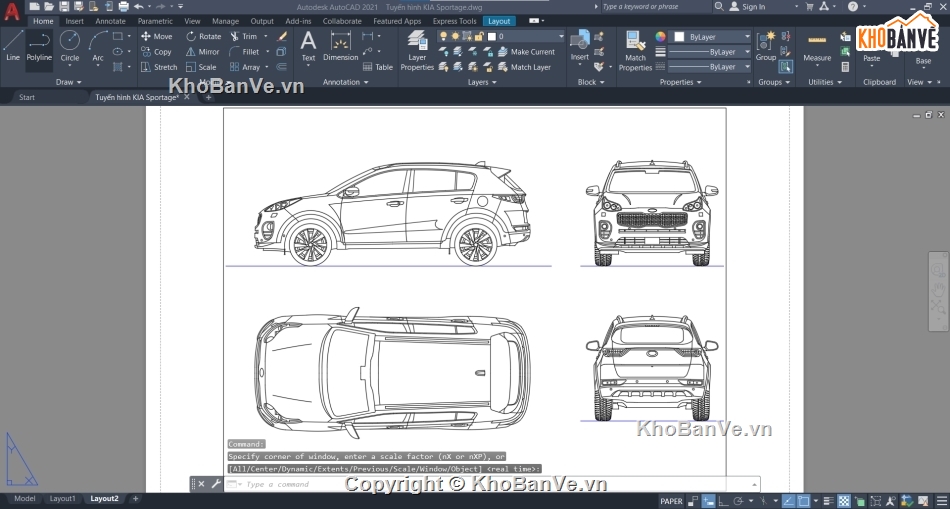Open the Parametric ribbon tab
This screenshot has height=509, width=950.
coord(155,21)
